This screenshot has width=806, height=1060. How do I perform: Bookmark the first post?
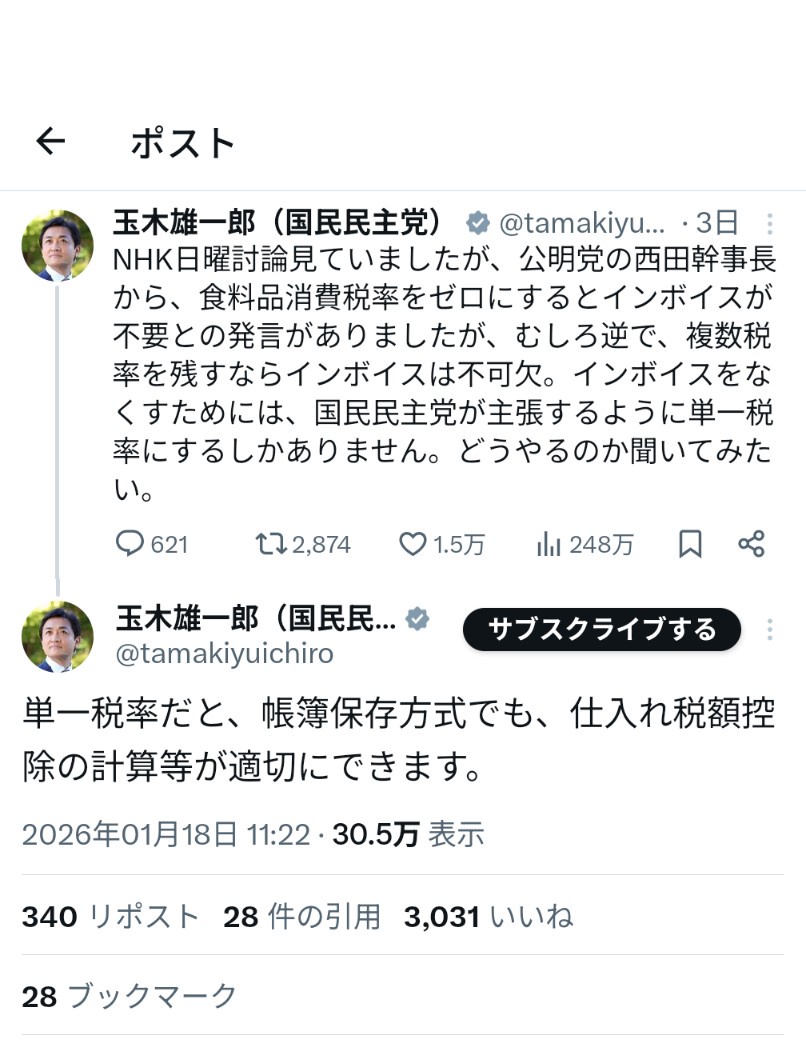click(690, 544)
